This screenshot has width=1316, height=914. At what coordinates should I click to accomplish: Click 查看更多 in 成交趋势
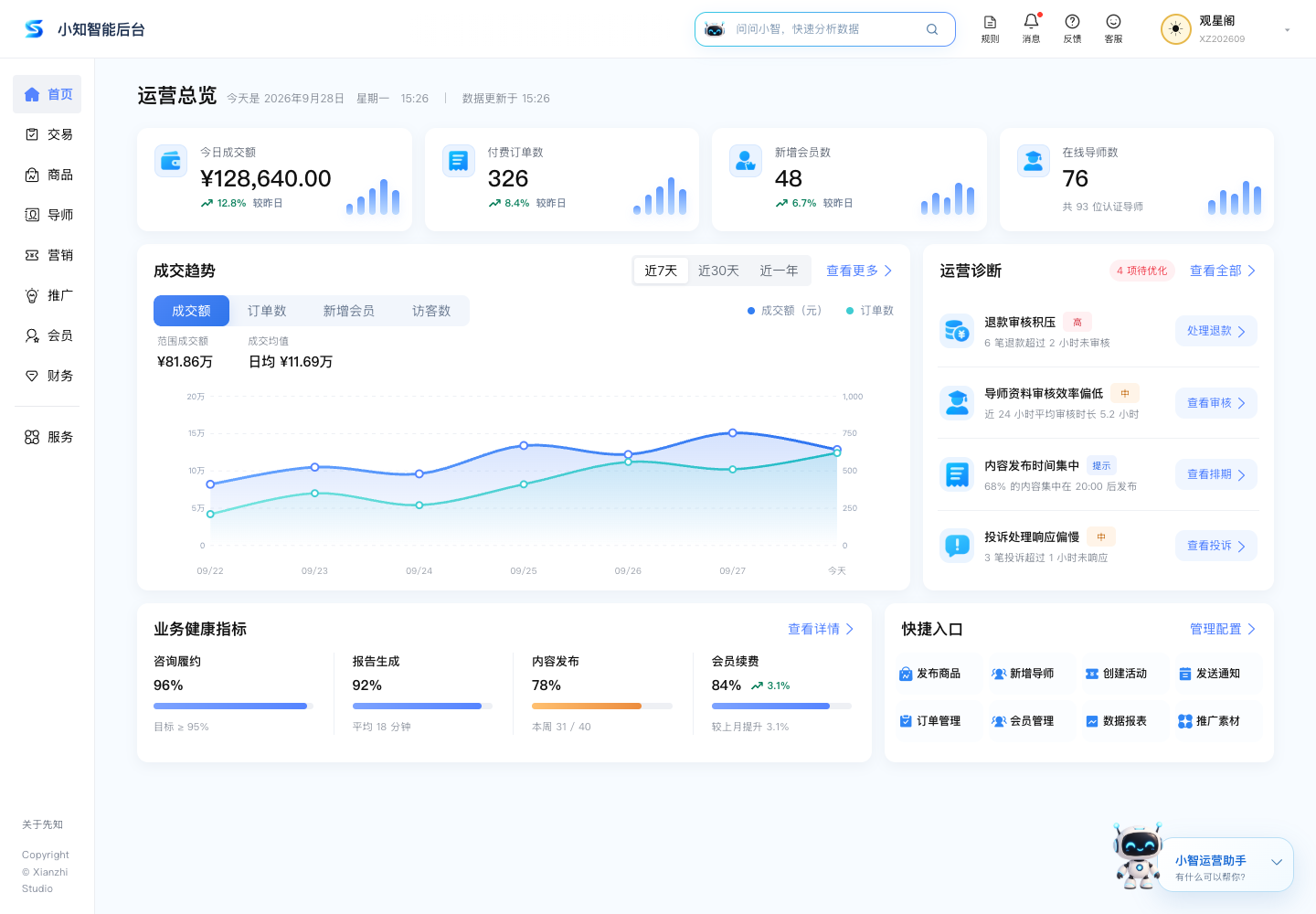coord(859,271)
